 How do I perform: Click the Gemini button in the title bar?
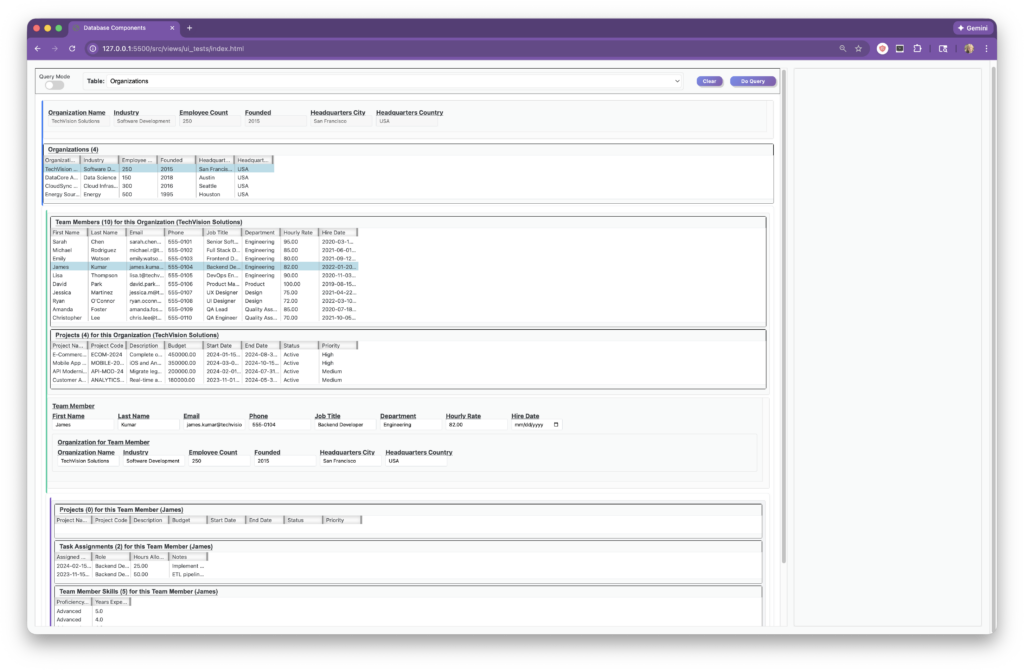[972, 28]
